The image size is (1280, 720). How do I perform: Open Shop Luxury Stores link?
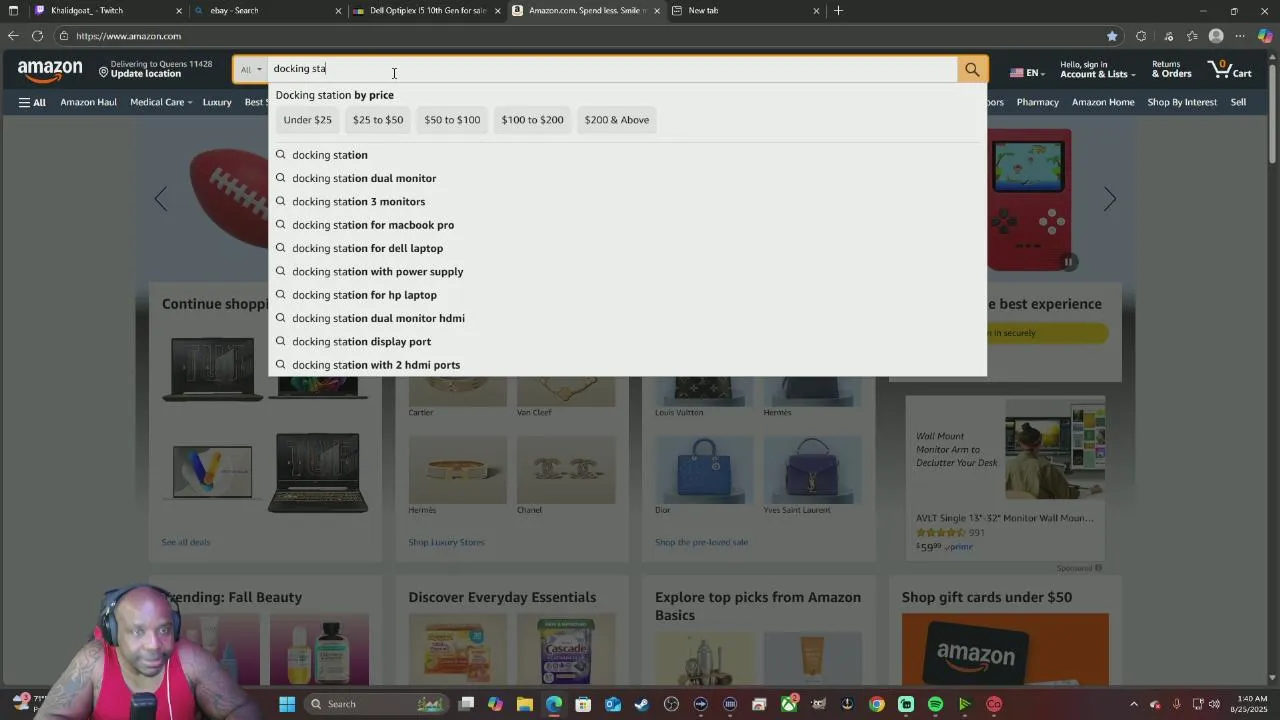click(x=446, y=542)
